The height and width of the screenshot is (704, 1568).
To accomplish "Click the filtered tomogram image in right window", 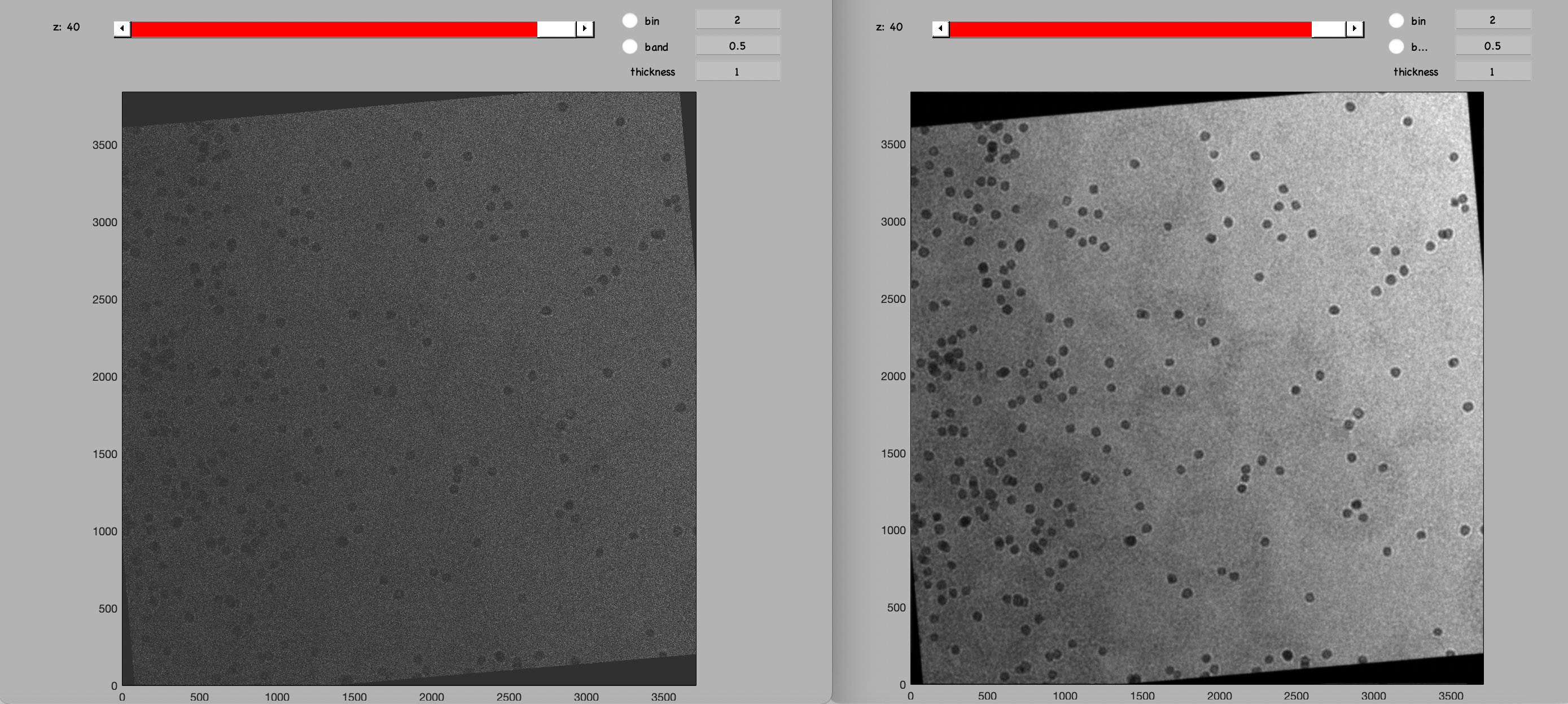I will point(1197,388).
